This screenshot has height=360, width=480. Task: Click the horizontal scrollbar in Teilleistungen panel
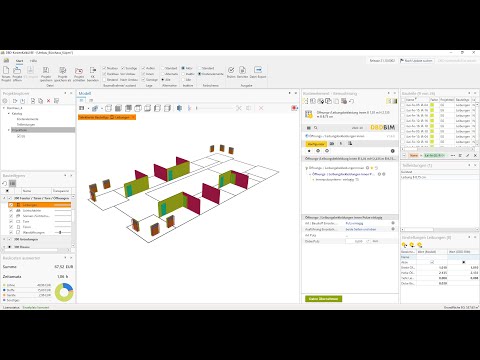coord(440,229)
